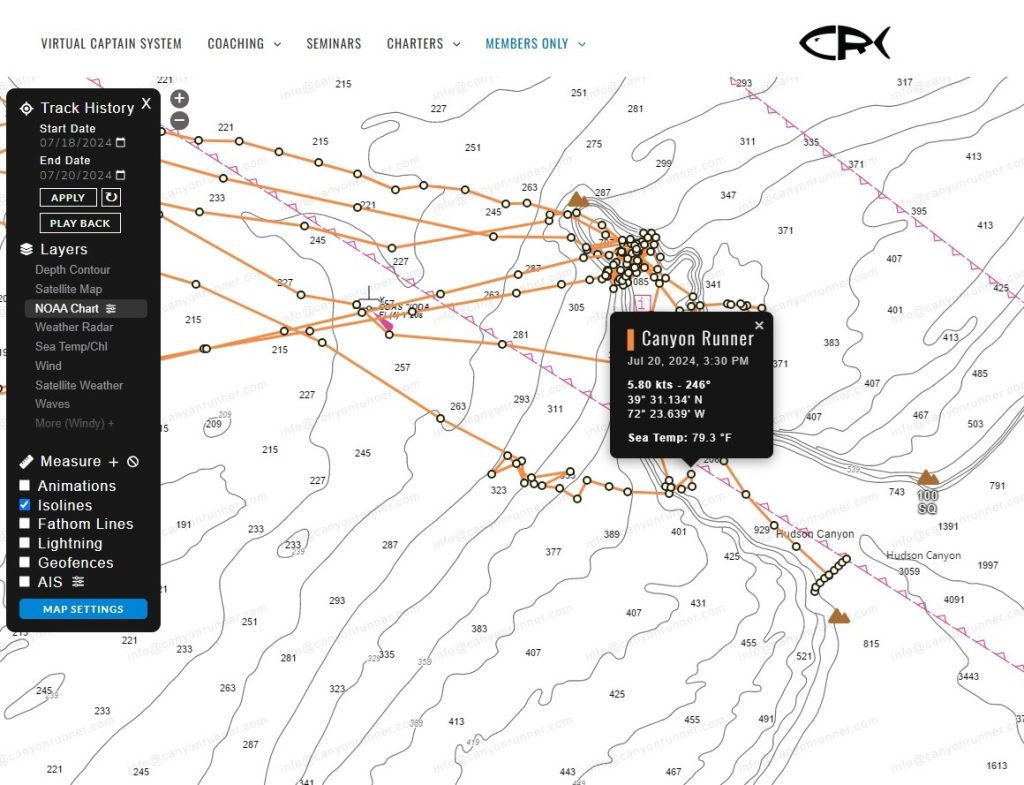The height and width of the screenshot is (785, 1024).
Task: Toggle the Animations checkbox
Action: [25, 485]
